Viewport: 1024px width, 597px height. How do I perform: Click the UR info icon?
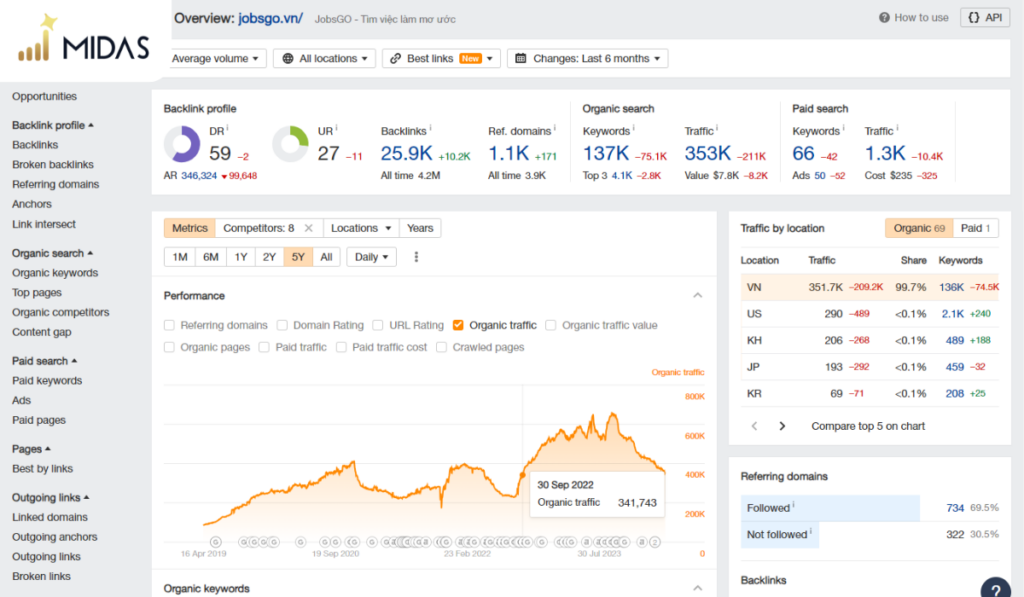pyautogui.click(x=336, y=128)
